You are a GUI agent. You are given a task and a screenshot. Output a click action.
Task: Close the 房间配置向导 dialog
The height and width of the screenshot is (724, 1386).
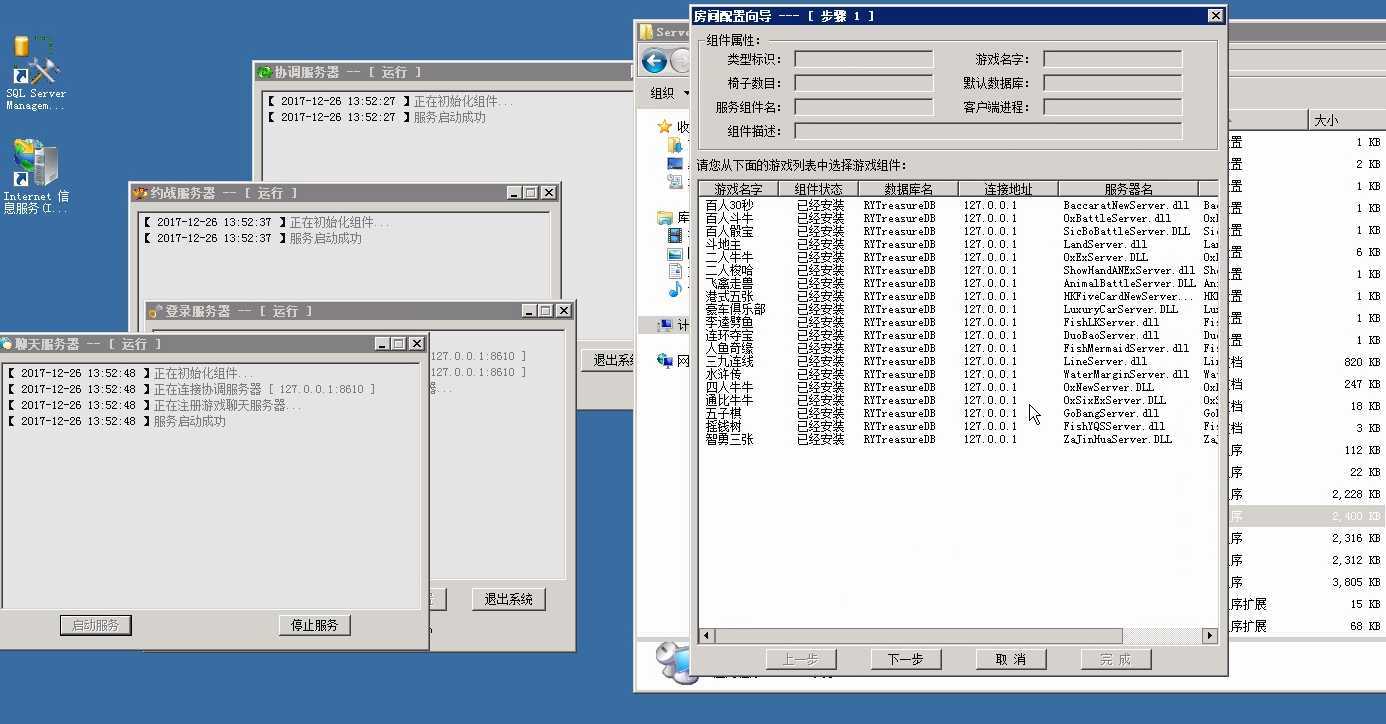(x=1215, y=16)
